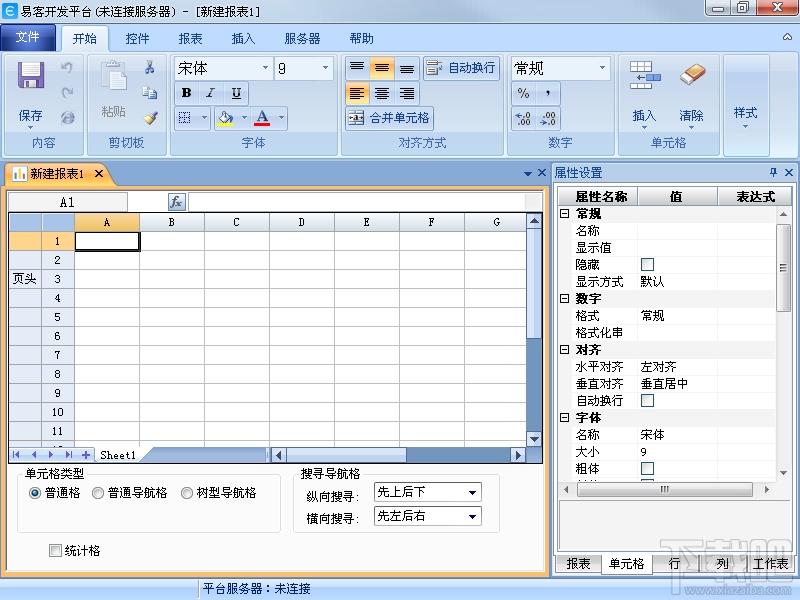Pin the 属性设置 panel
This screenshot has height=600, width=800.
[x=773, y=172]
